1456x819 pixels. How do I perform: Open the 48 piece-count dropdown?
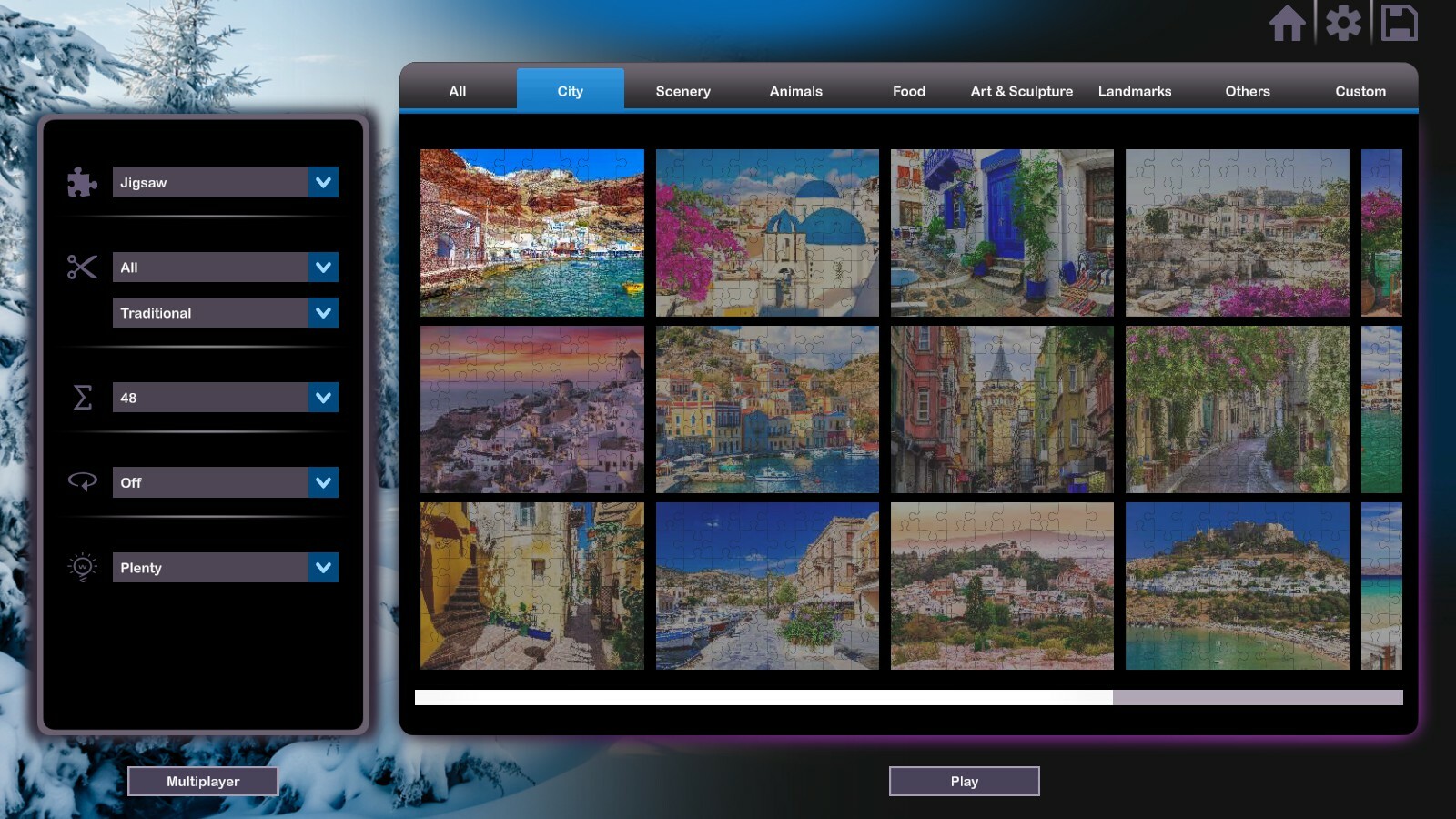click(x=225, y=397)
